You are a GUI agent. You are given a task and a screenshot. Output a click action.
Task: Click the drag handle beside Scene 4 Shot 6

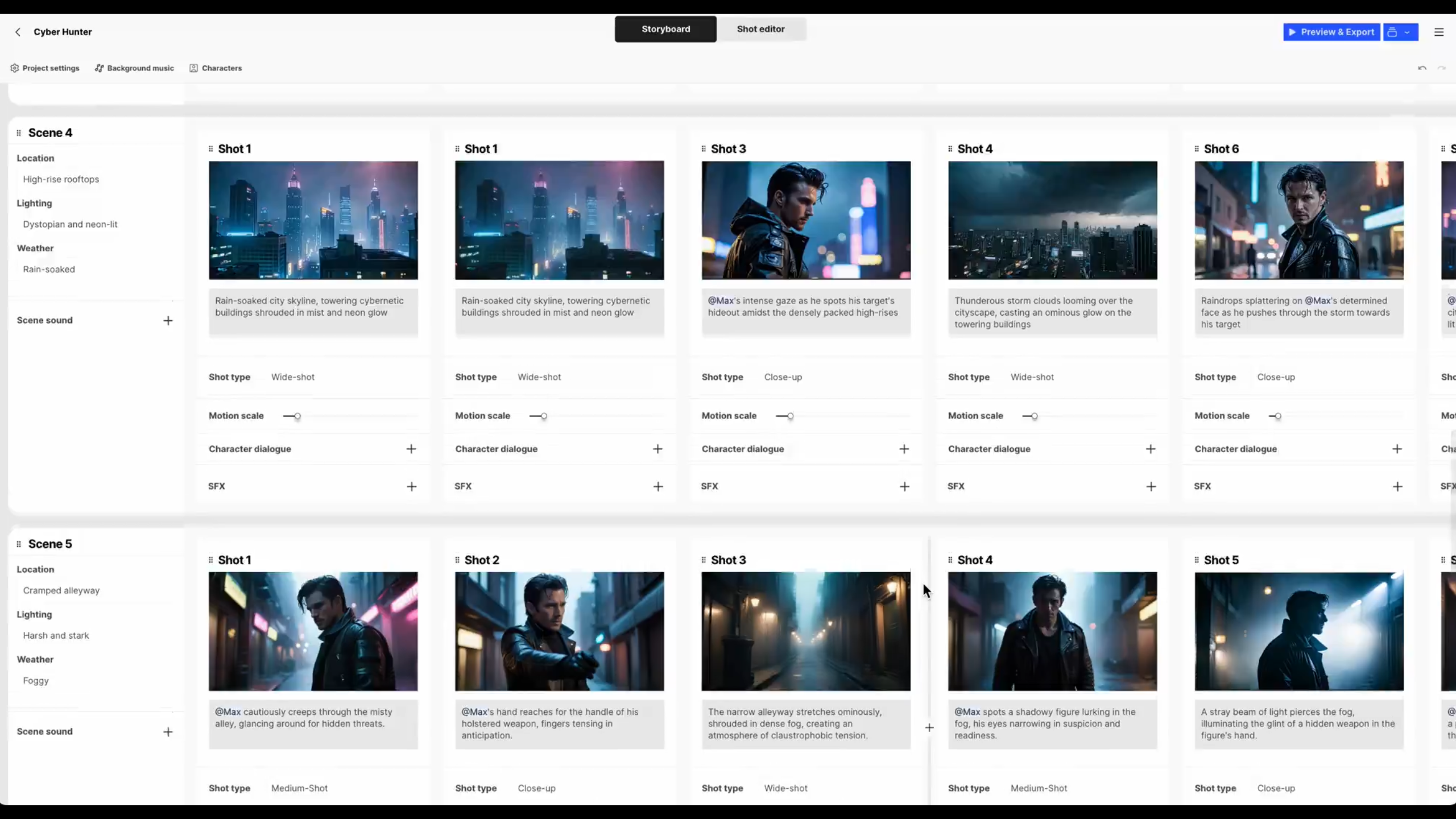(1197, 149)
